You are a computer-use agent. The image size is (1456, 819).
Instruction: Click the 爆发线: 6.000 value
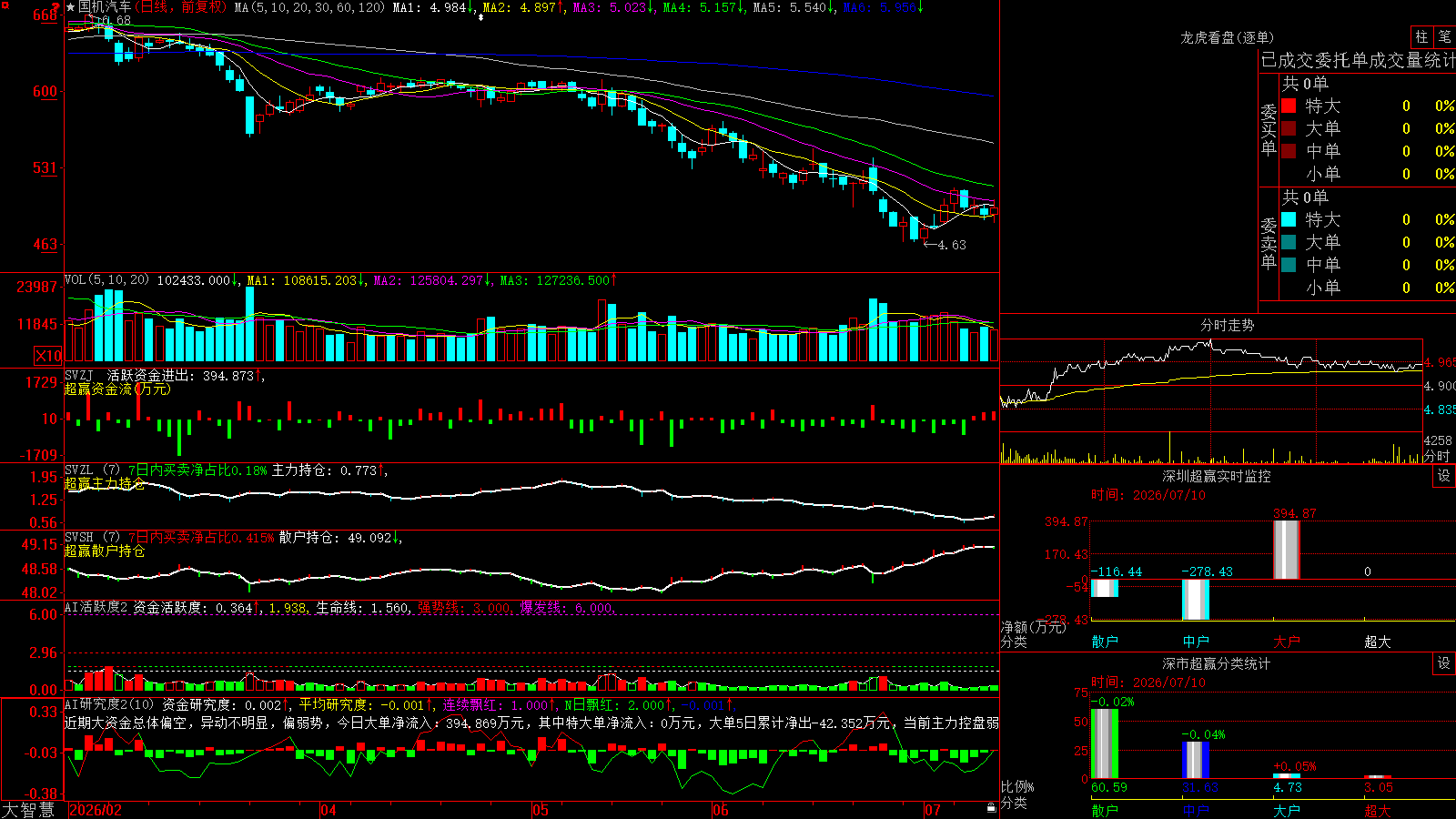566,607
